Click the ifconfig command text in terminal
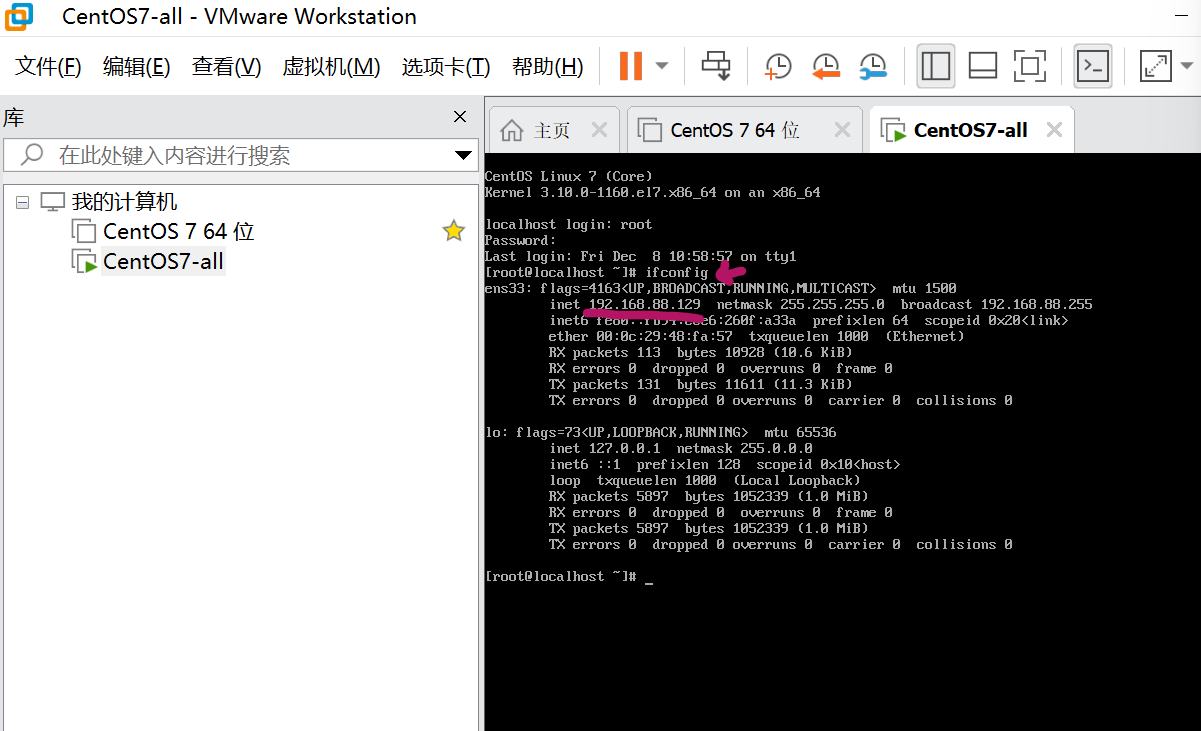1201x731 pixels. (x=676, y=272)
